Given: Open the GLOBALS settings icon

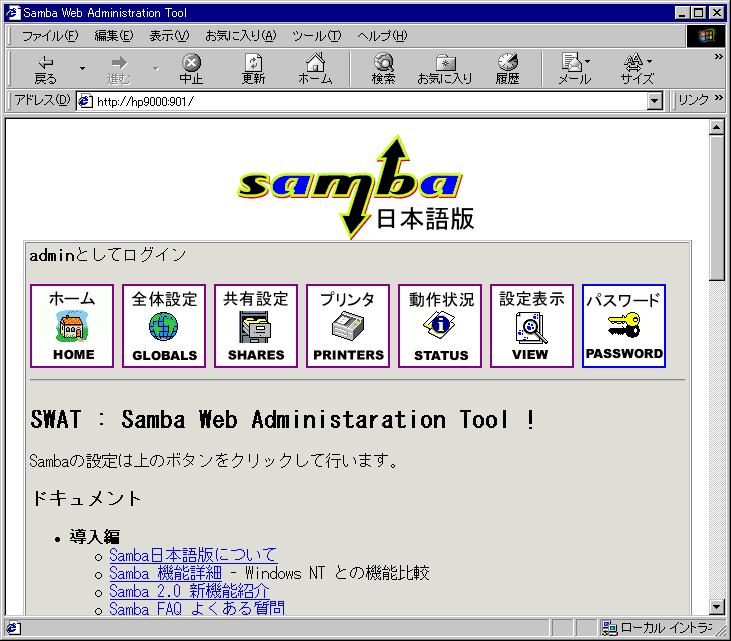Looking at the screenshot, I should click(164, 326).
